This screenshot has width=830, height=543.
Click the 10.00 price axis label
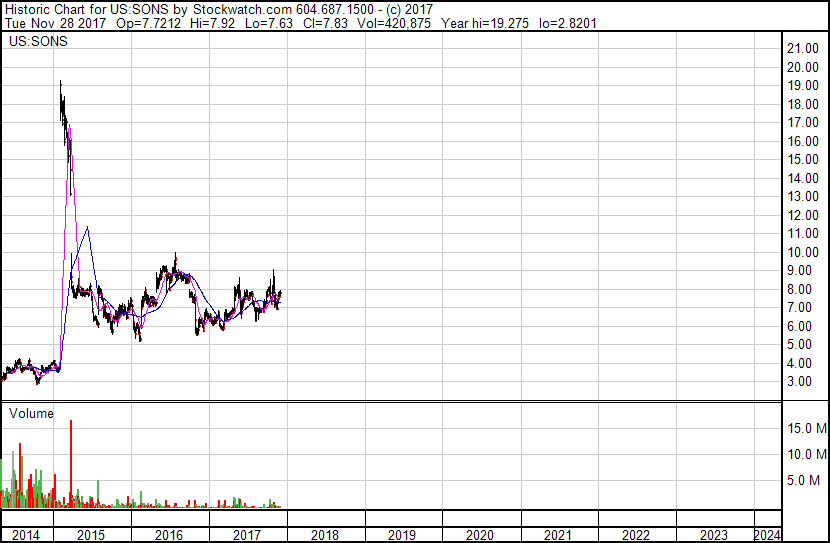tap(803, 252)
